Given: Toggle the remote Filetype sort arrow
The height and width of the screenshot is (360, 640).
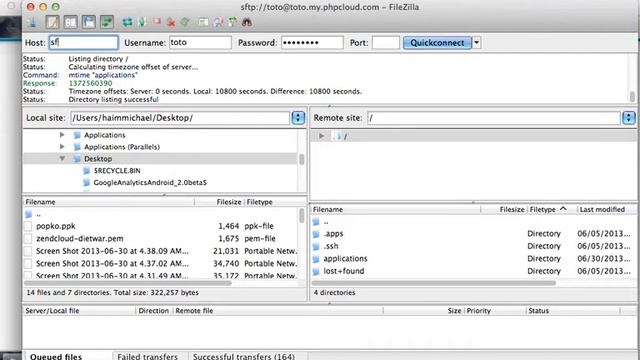Looking at the screenshot, I should click(563, 209).
